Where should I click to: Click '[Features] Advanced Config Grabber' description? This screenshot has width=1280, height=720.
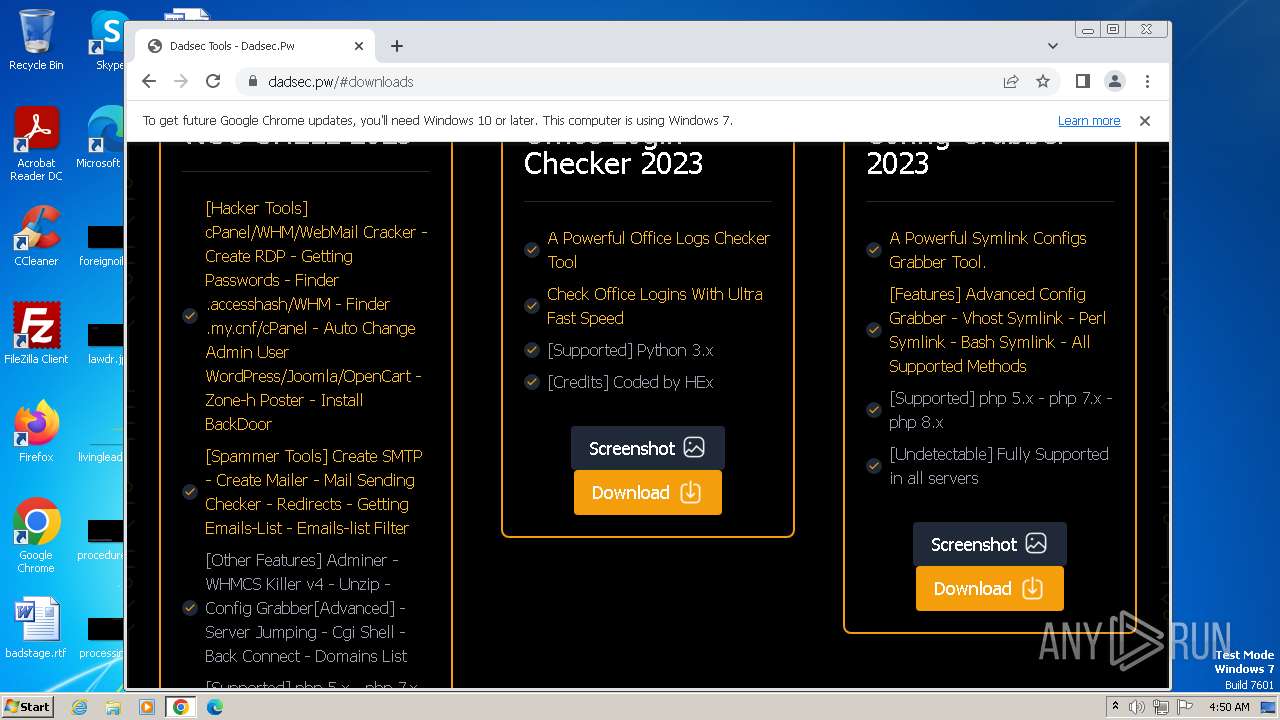(997, 330)
